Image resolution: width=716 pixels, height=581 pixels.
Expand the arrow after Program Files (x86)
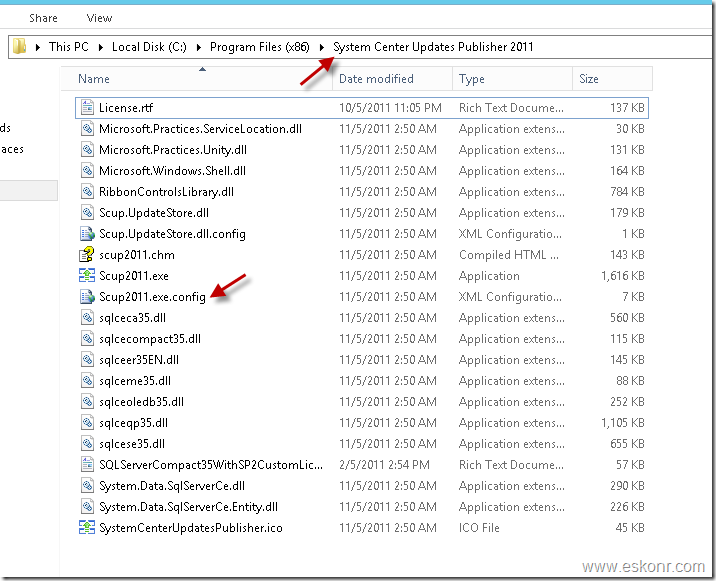click(x=322, y=47)
